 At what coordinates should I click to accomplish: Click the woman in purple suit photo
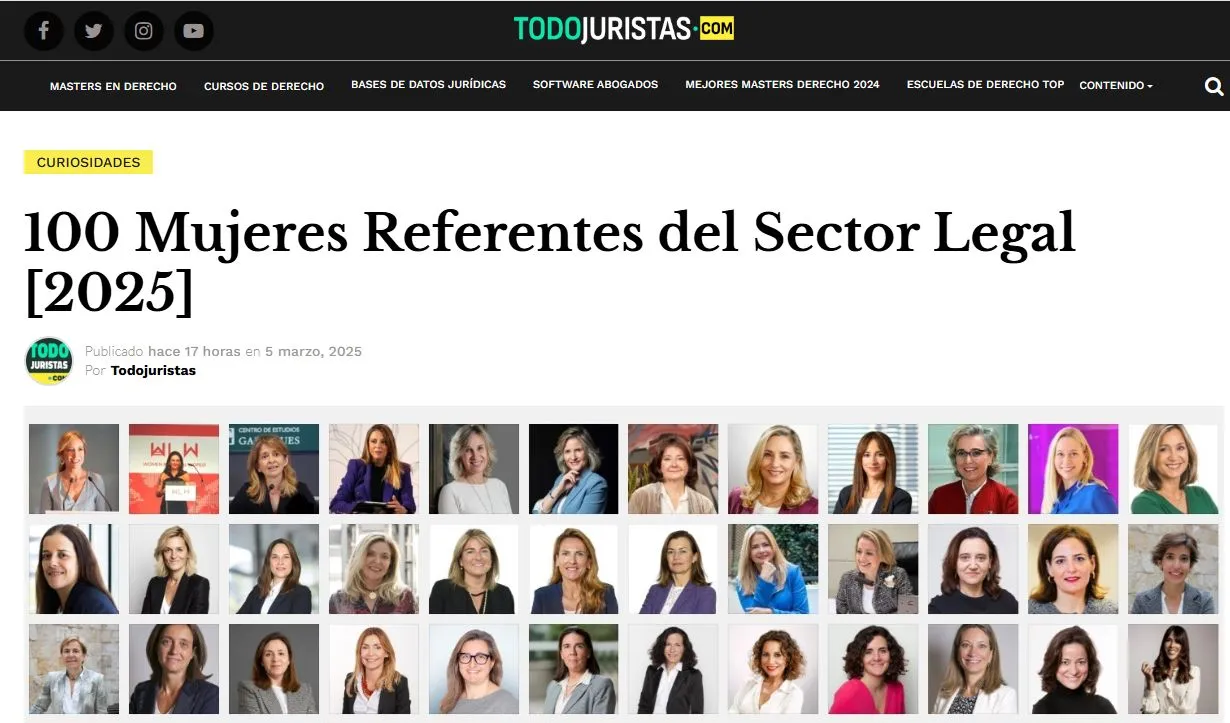click(x=374, y=468)
